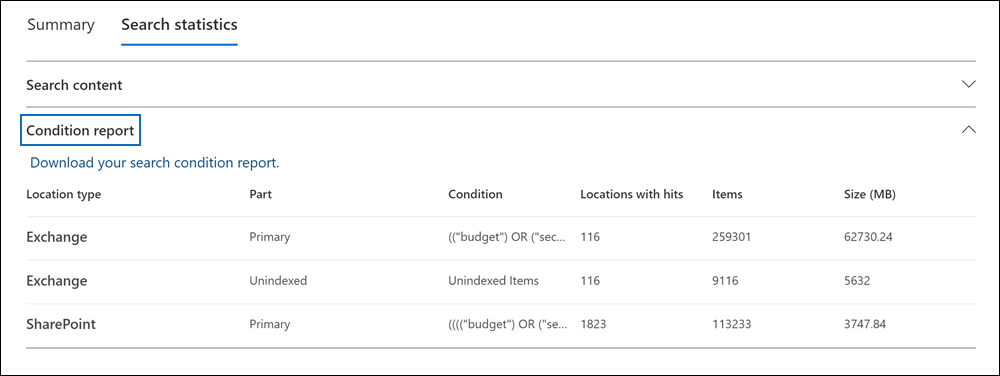The image size is (1000, 376).
Task: Sort by Locations with hits header
Action: 631,194
